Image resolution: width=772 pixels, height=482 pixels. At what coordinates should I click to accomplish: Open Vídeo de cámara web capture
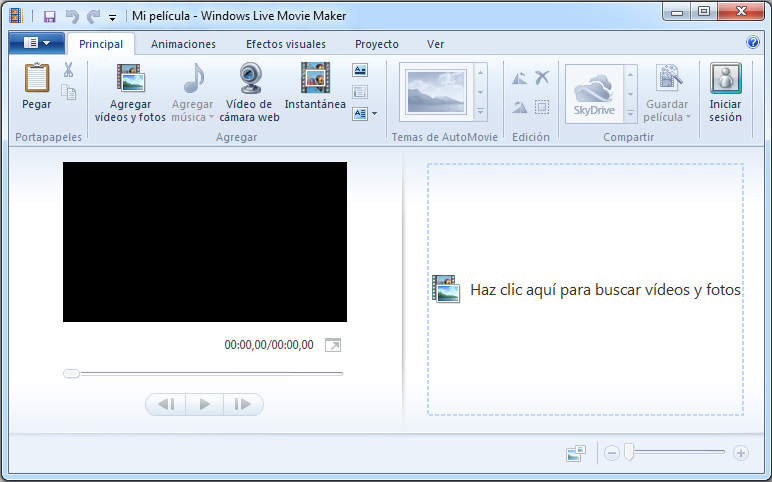click(251, 78)
